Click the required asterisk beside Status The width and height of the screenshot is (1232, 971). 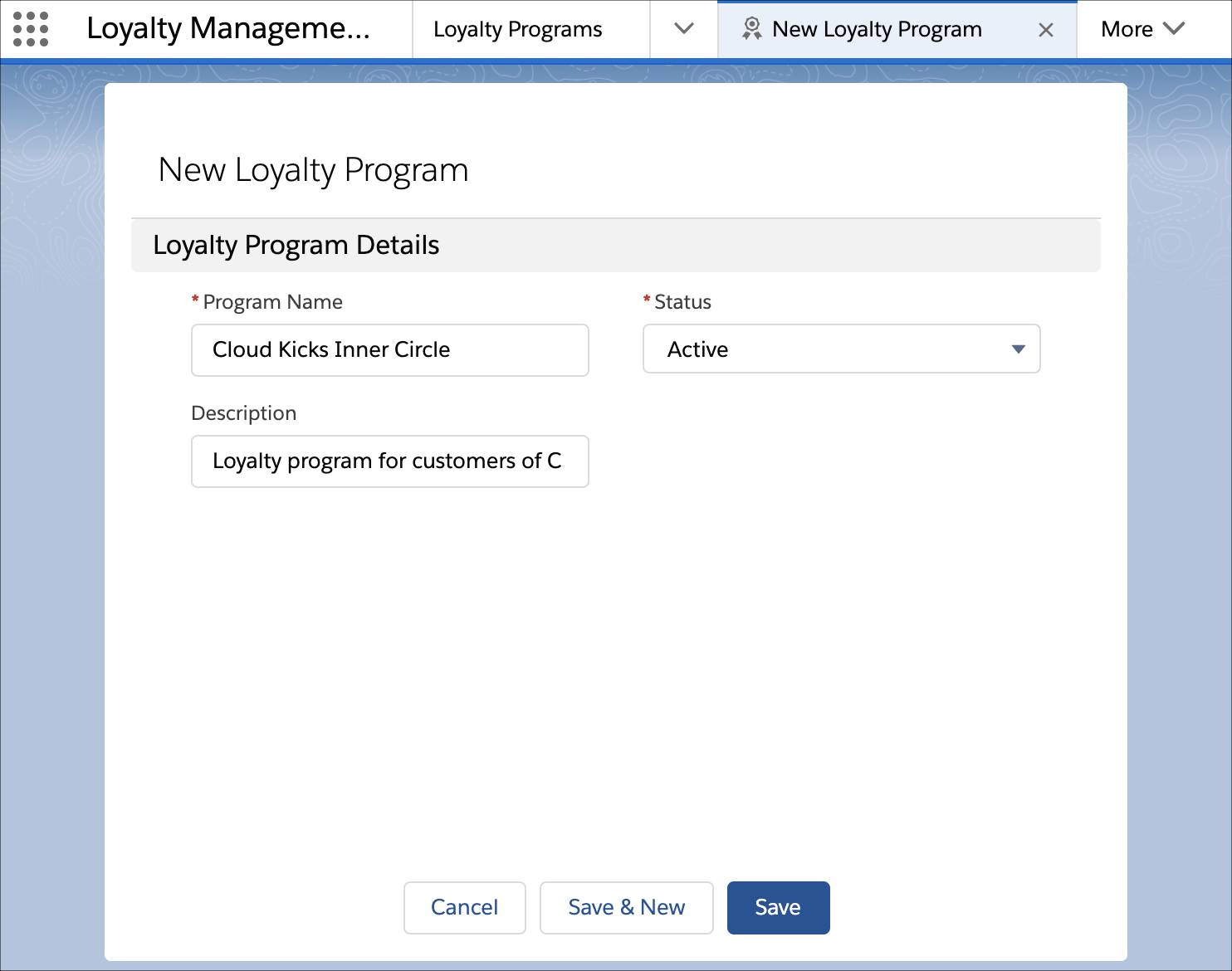(x=646, y=301)
